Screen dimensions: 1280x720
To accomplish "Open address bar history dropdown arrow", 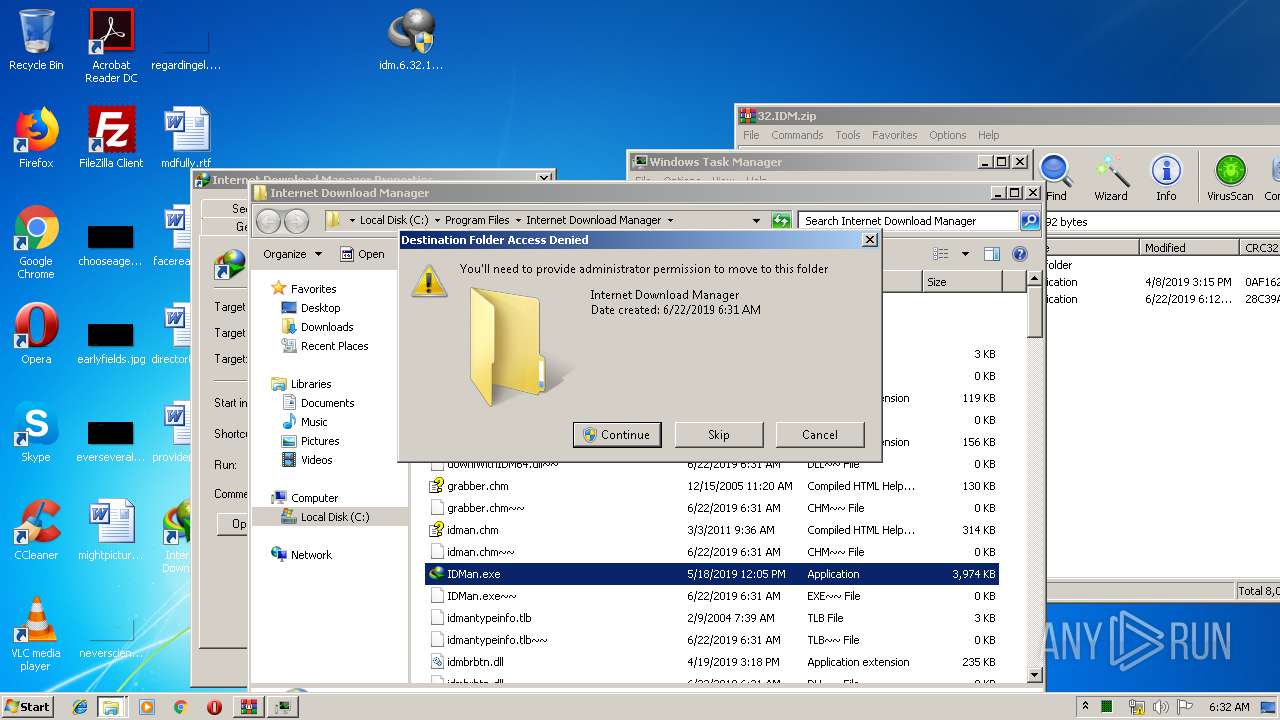I will click(757, 221).
